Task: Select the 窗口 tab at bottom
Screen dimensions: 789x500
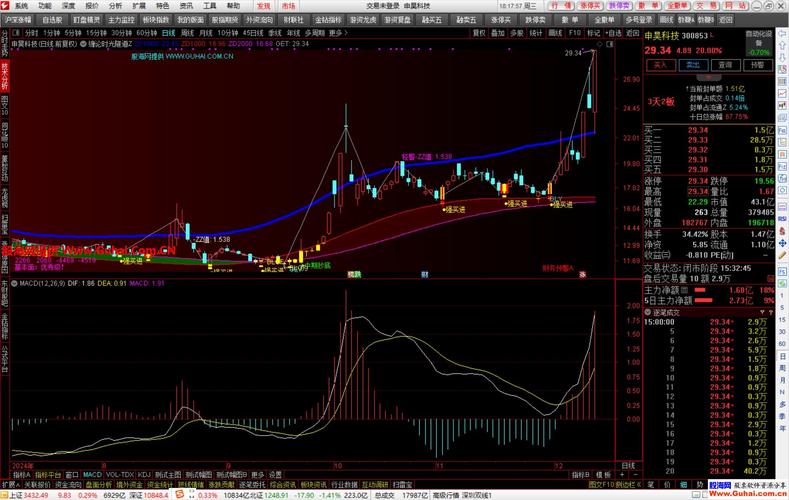Action: click(x=72, y=474)
